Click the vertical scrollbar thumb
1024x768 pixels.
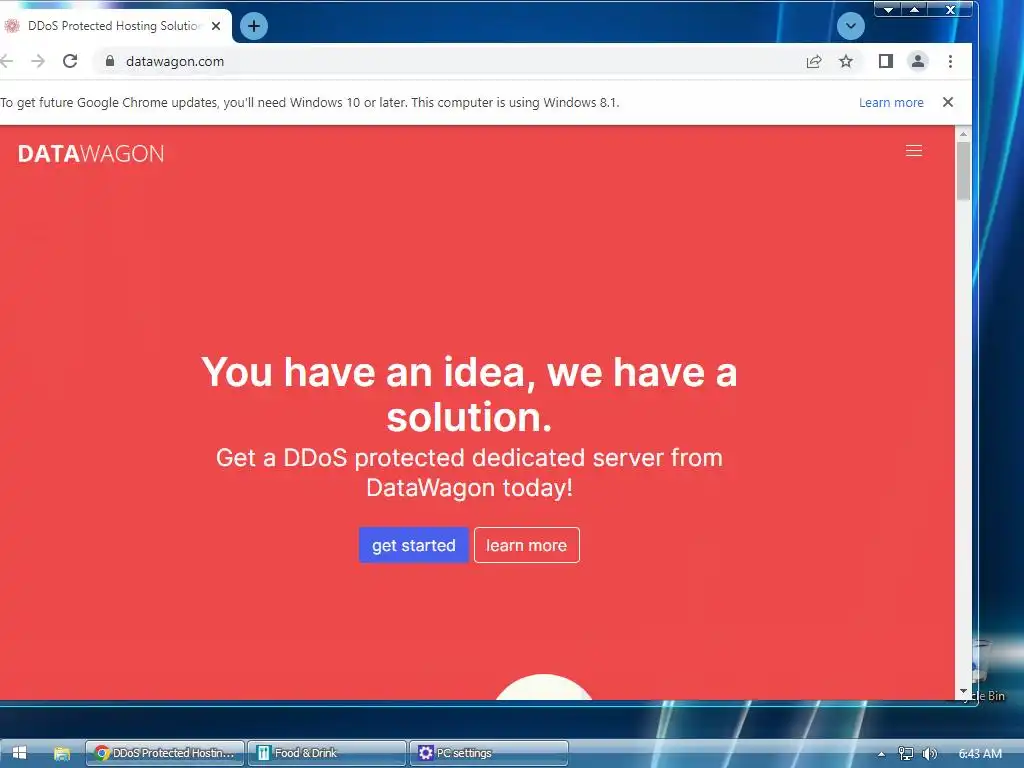tap(963, 171)
